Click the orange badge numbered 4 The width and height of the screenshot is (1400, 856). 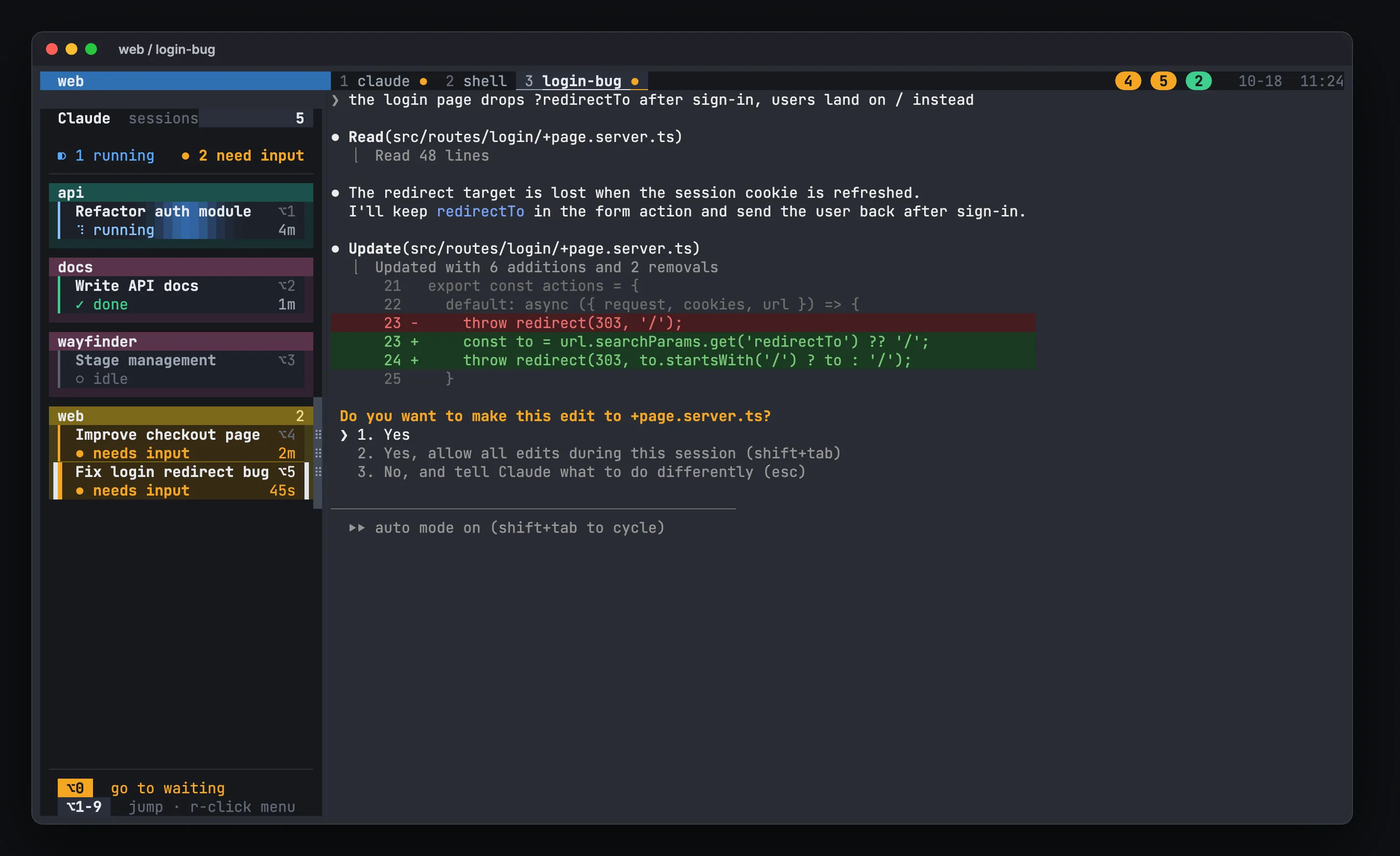[x=1128, y=81]
